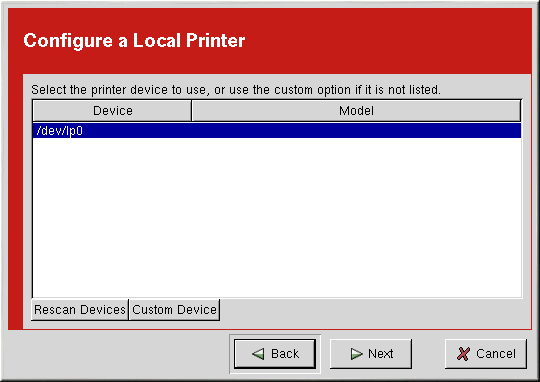Click the green left arrow icon on Back

258,354
